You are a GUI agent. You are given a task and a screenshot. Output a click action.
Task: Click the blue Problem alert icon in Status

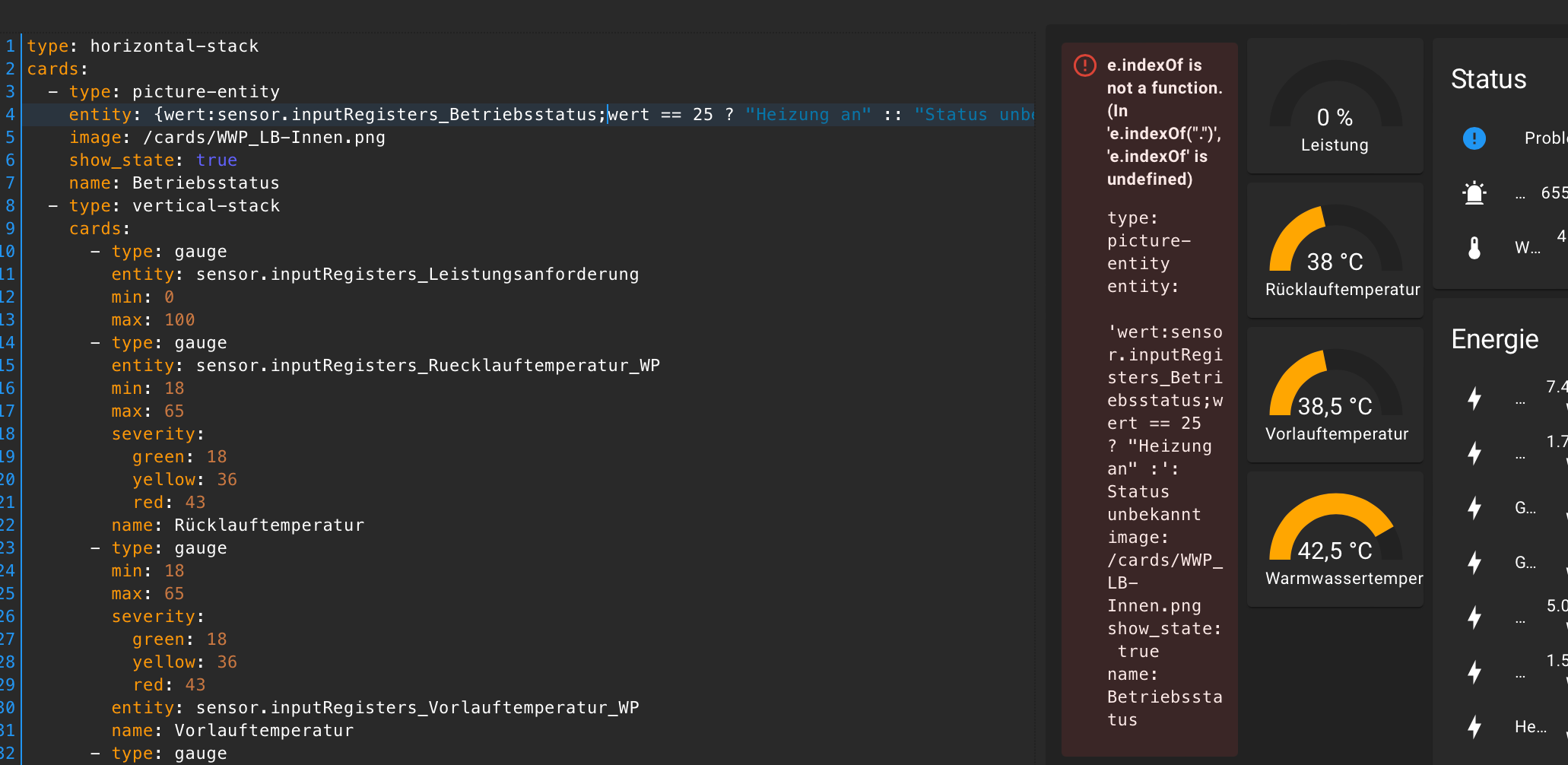pos(1474,138)
